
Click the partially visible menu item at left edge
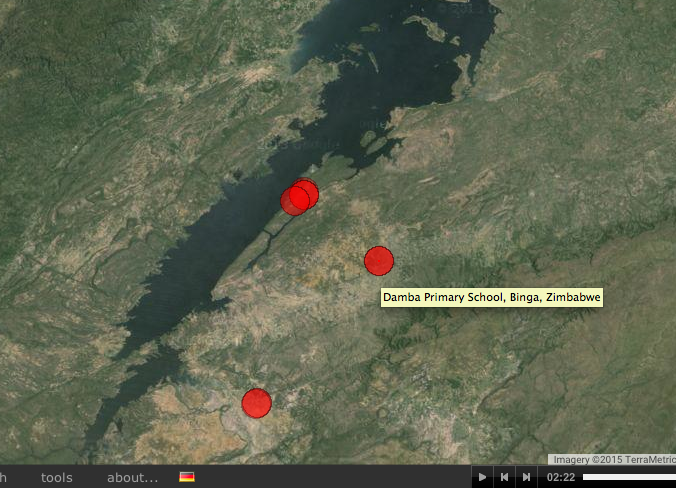pos(3,477)
